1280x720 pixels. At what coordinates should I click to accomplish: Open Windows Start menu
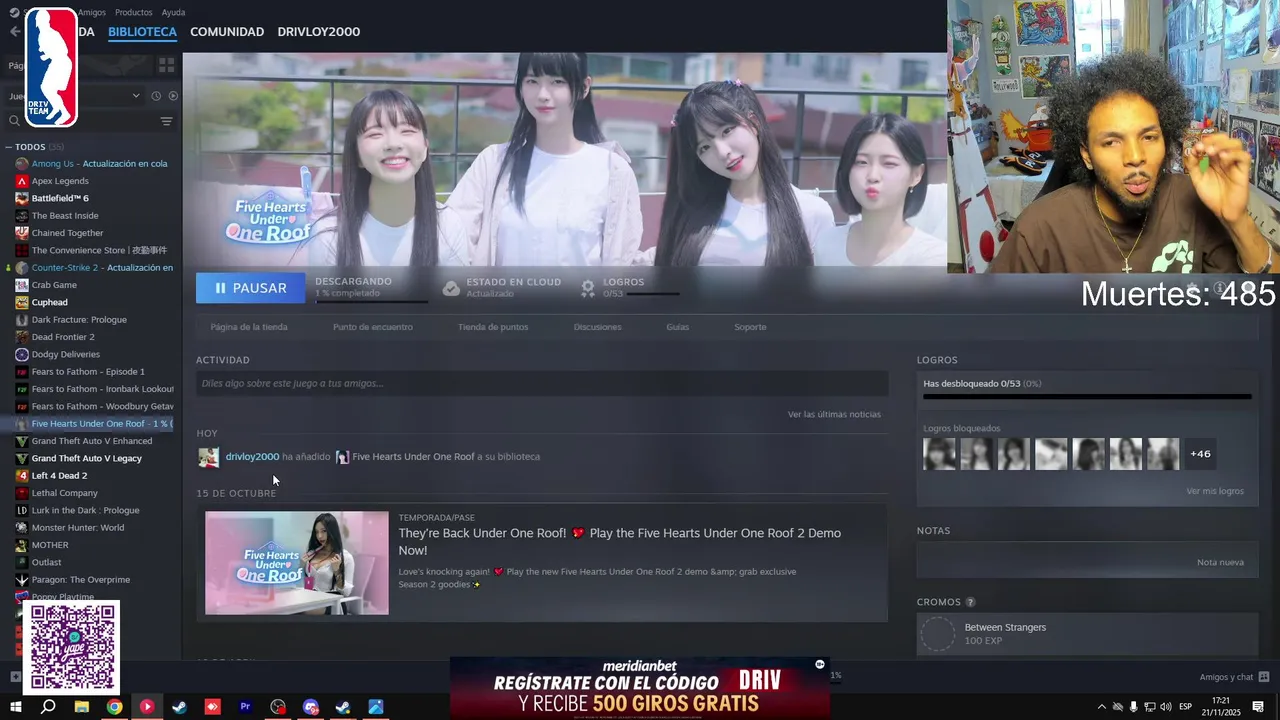click(16, 707)
